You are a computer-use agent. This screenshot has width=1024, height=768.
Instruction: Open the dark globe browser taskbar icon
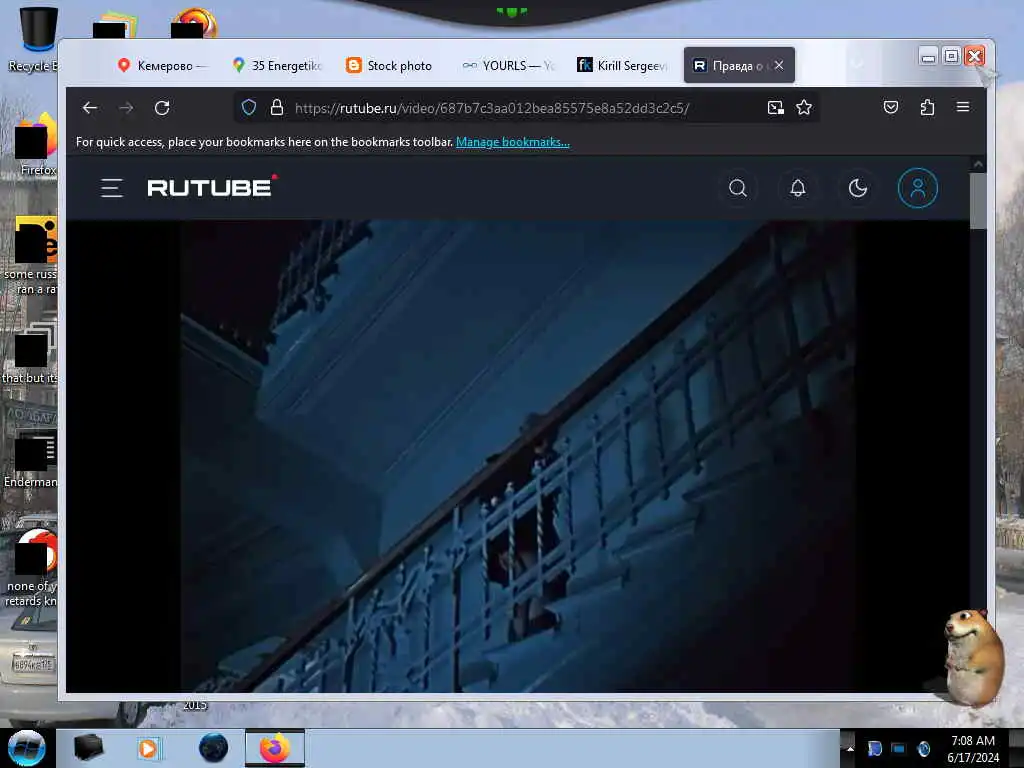tap(213, 748)
